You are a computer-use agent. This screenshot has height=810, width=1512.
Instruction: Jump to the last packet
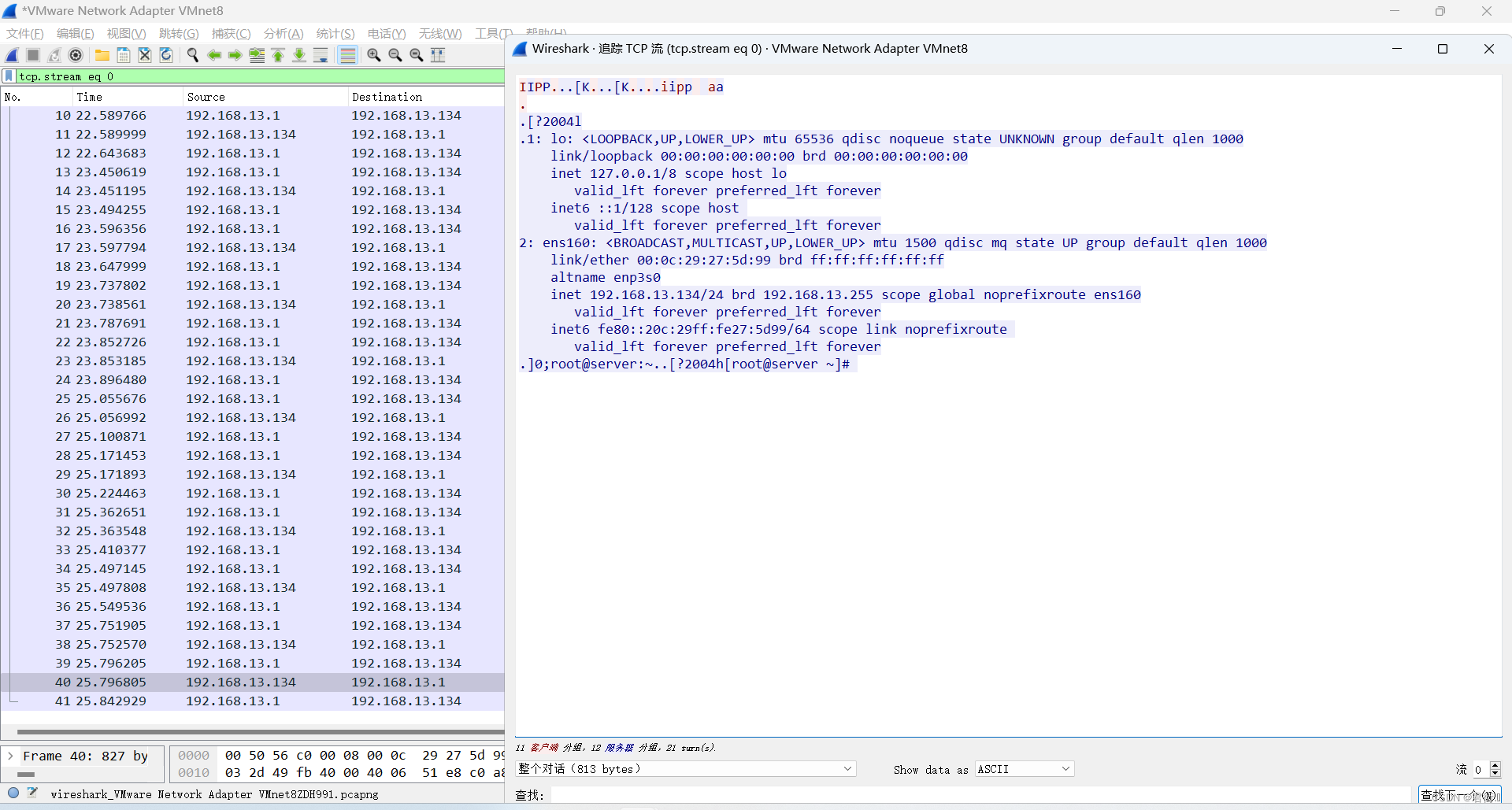(x=299, y=55)
